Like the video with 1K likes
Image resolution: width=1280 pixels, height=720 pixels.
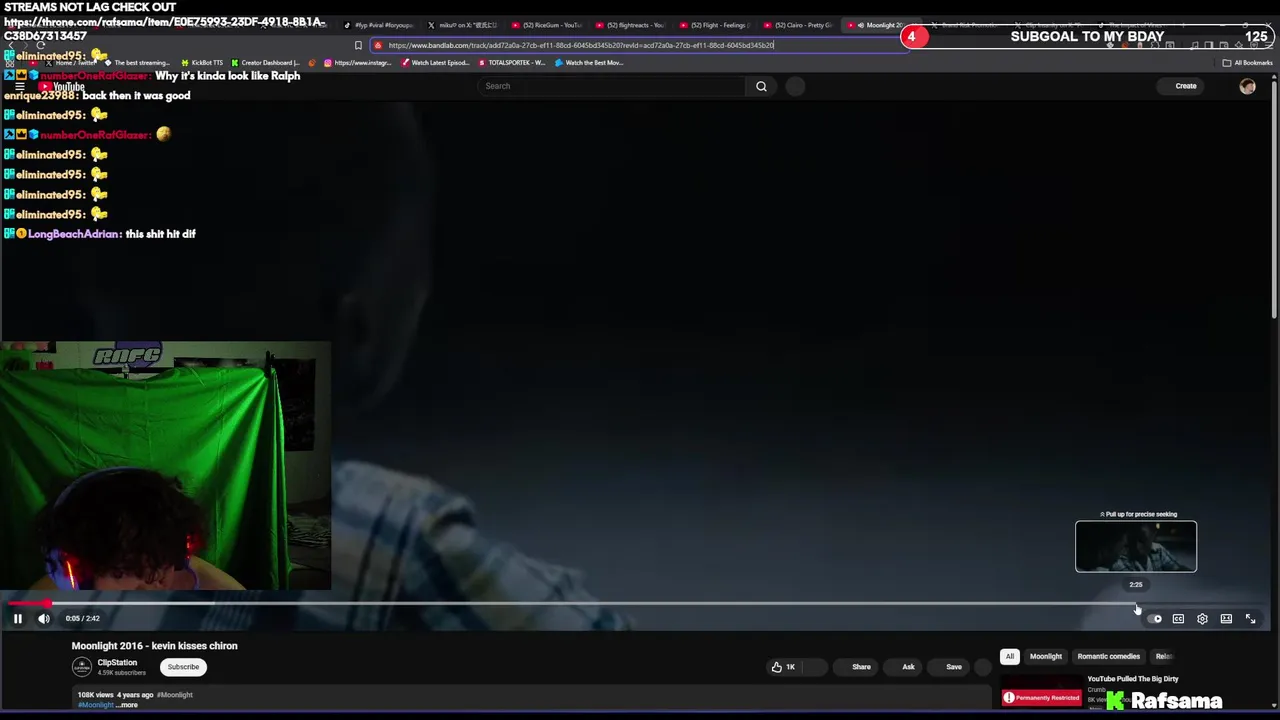[x=783, y=667]
